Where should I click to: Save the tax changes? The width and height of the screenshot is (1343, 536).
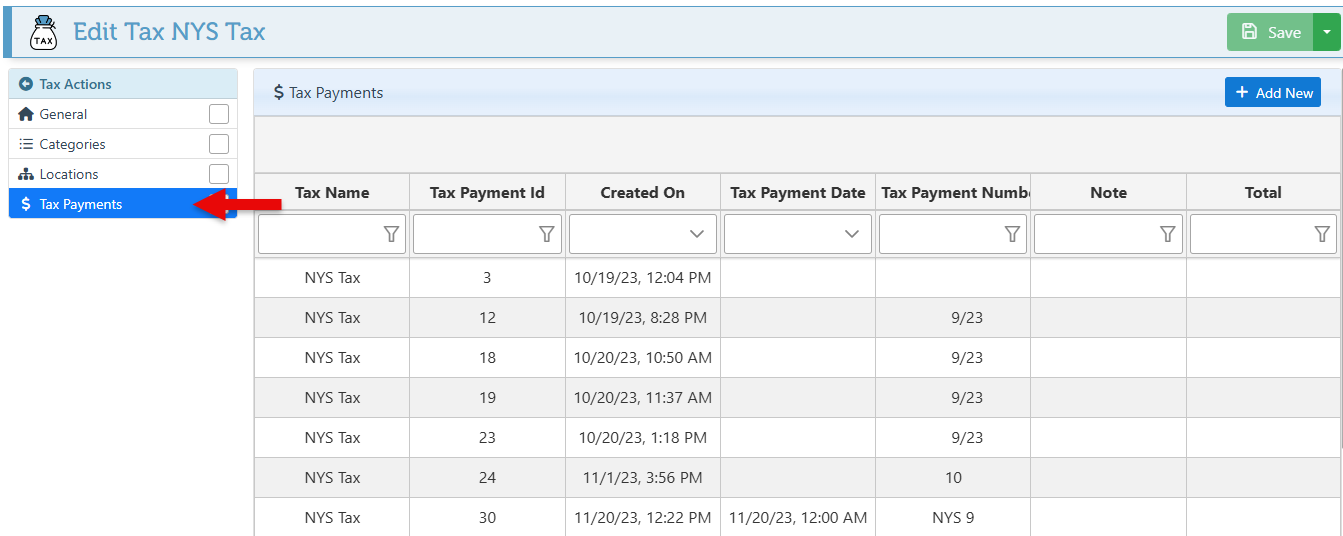(1270, 32)
